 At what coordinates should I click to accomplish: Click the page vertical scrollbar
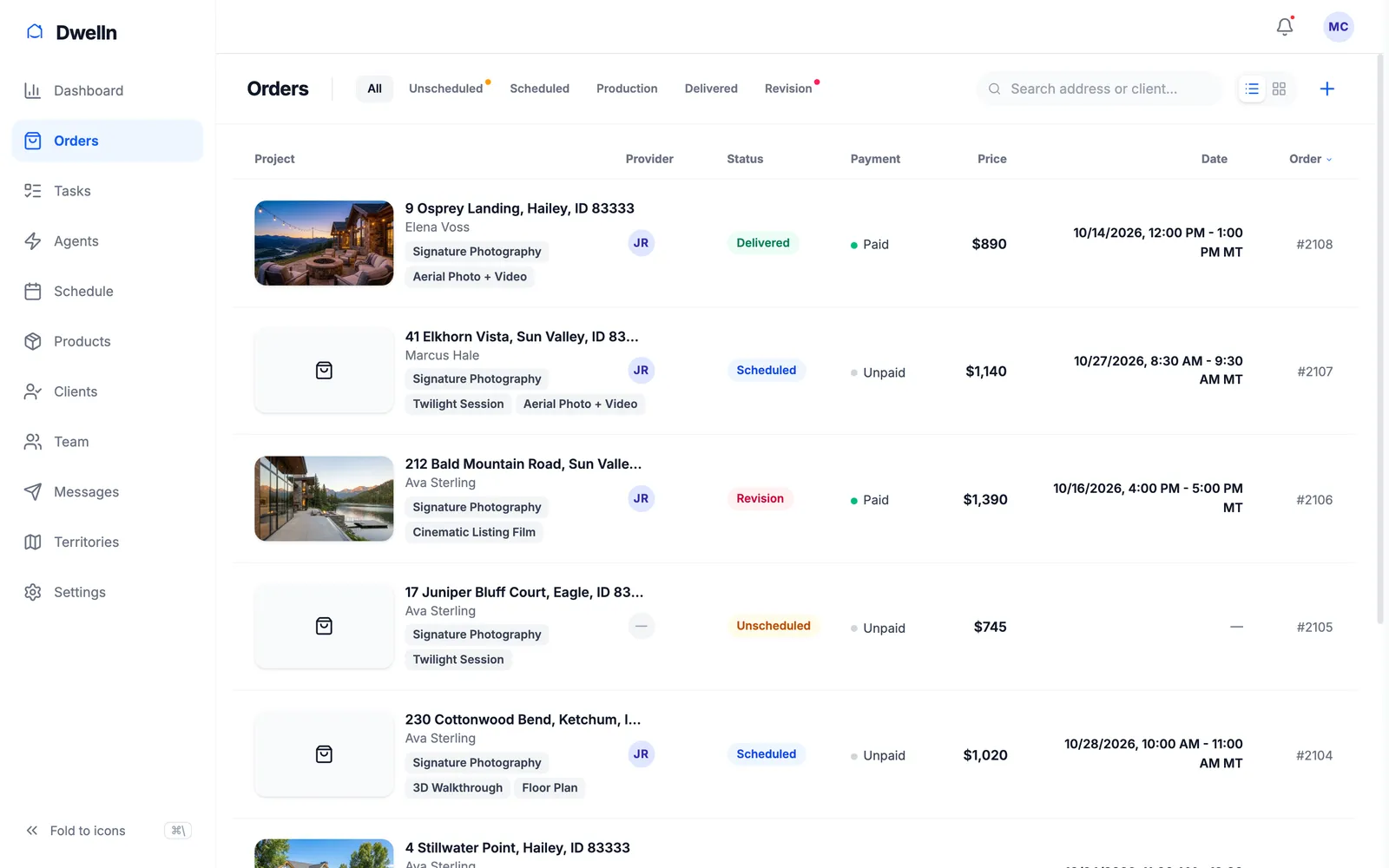click(1380, 339)
